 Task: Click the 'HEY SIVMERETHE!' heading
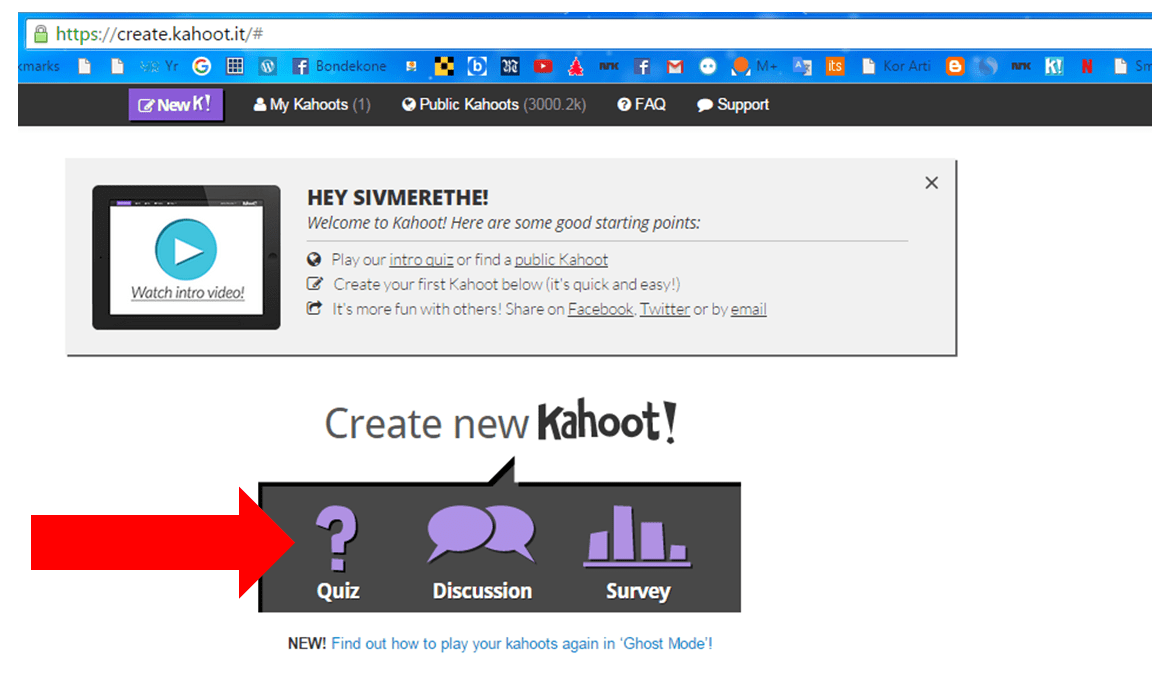point(398,197)
